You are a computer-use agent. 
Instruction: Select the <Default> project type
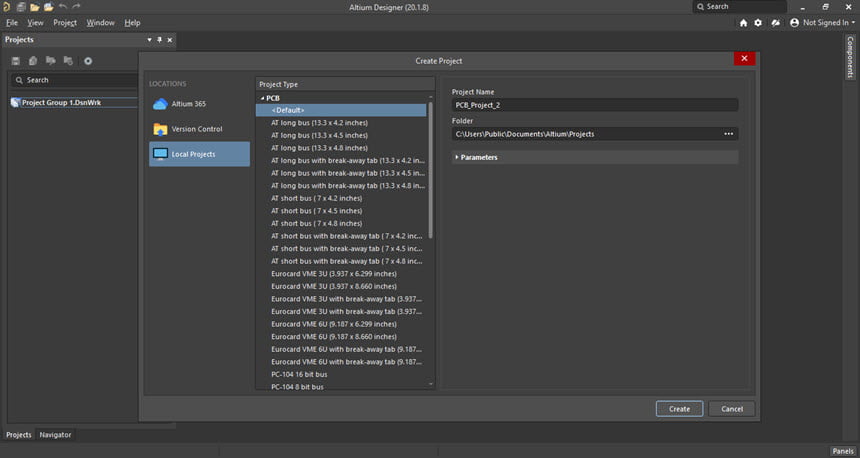tap(341, 110)
